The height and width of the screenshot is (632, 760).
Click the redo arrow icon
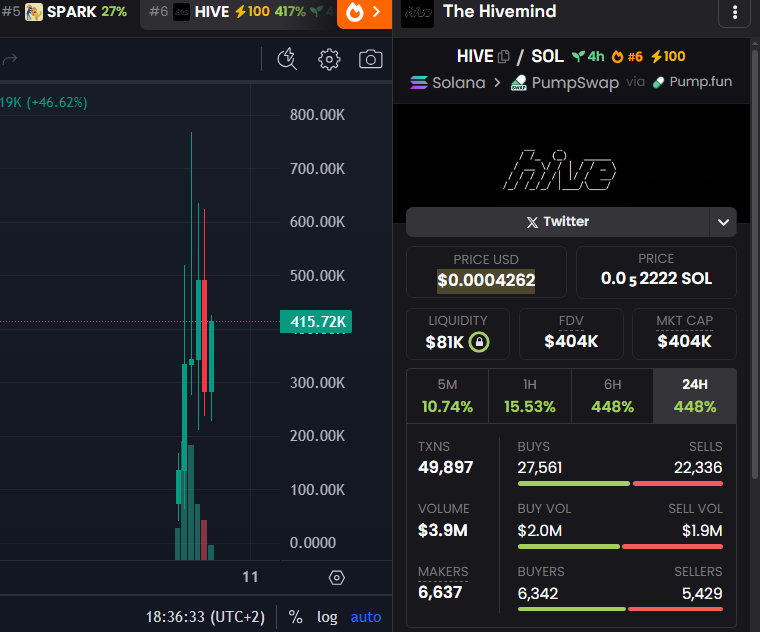coord(10,59)
